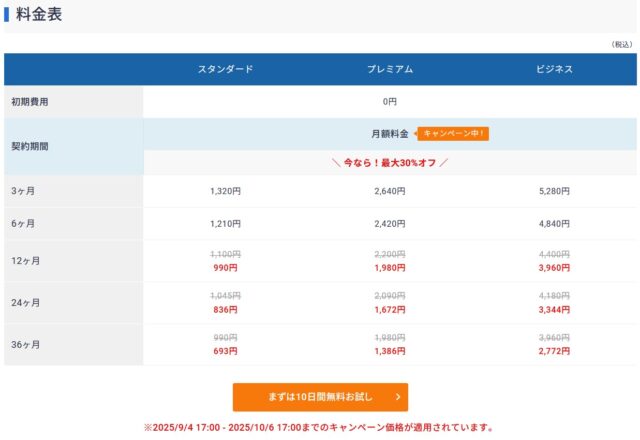Click the arrow chevron on the trial button

[398, 397]
